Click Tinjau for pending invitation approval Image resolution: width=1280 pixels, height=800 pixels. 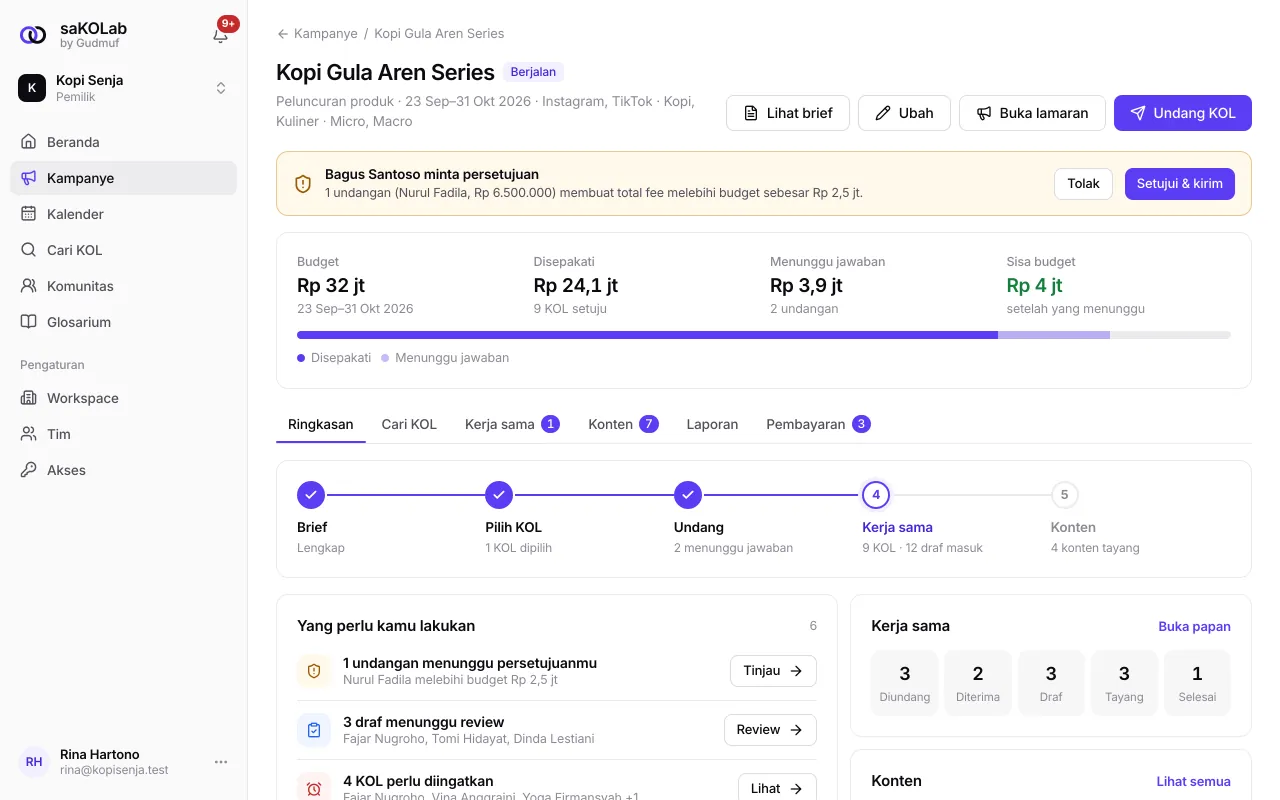(x=773, y=671)
